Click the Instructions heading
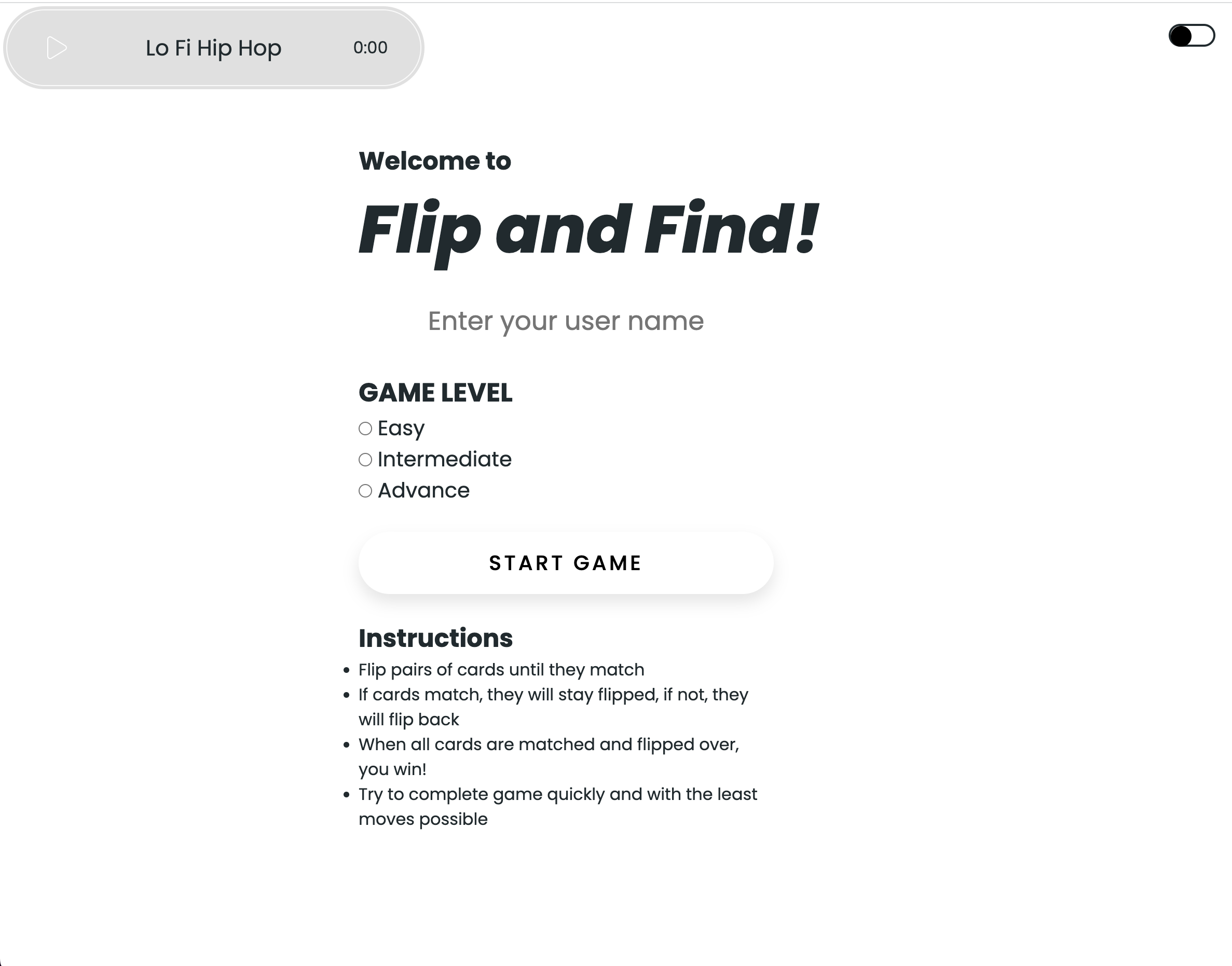Image resolution: width=1232 pixels, height=966 pixels. (435, 638)
